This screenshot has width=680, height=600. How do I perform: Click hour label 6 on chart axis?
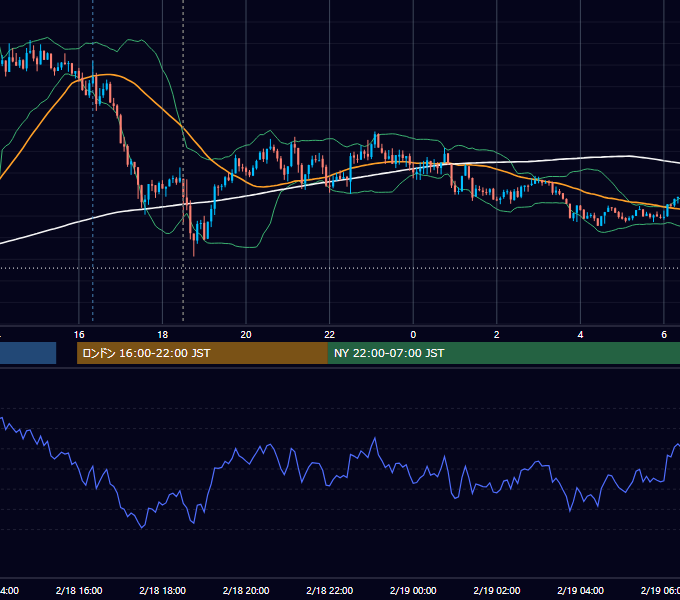(x=664, y=335)
